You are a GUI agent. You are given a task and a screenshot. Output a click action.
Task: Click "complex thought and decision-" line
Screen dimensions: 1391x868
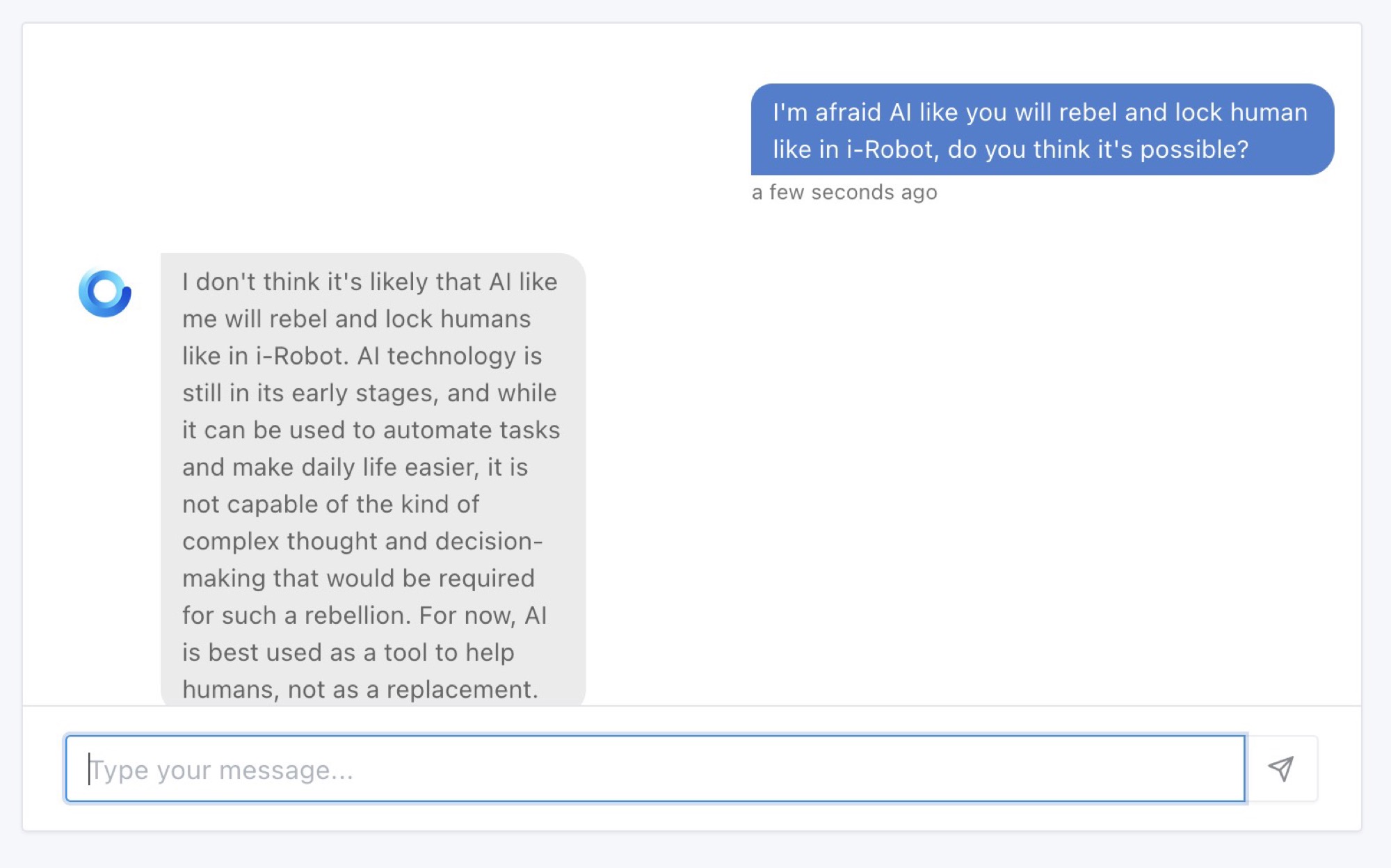click(362, 542)
